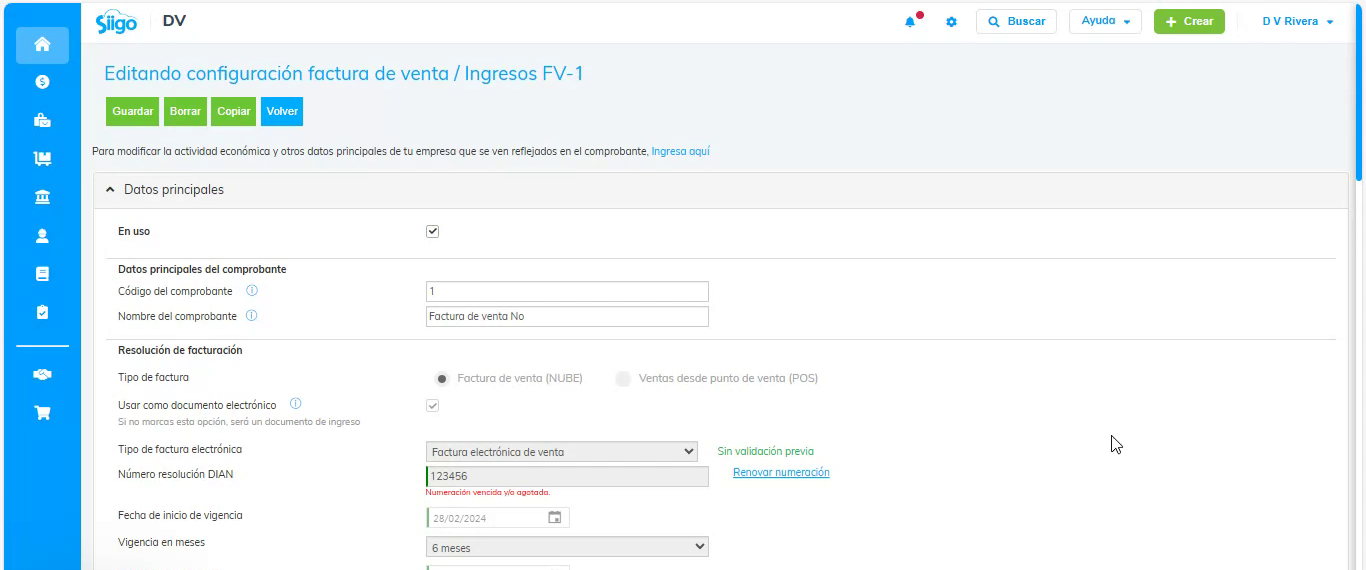Click the Guardar button
The image size is (1366, 570).
[133, 111]
